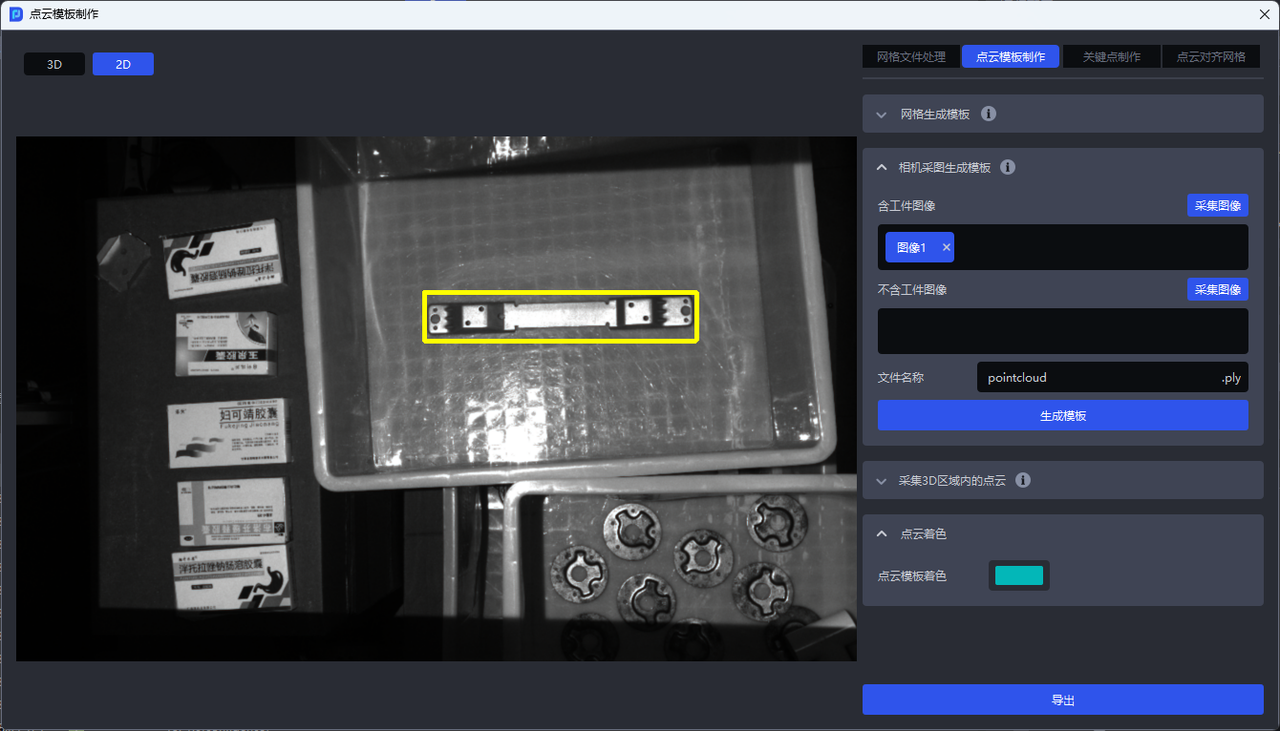The image size is (1280, 731).
Task: Switch view to 2D mode
Action: coord(123,64)
